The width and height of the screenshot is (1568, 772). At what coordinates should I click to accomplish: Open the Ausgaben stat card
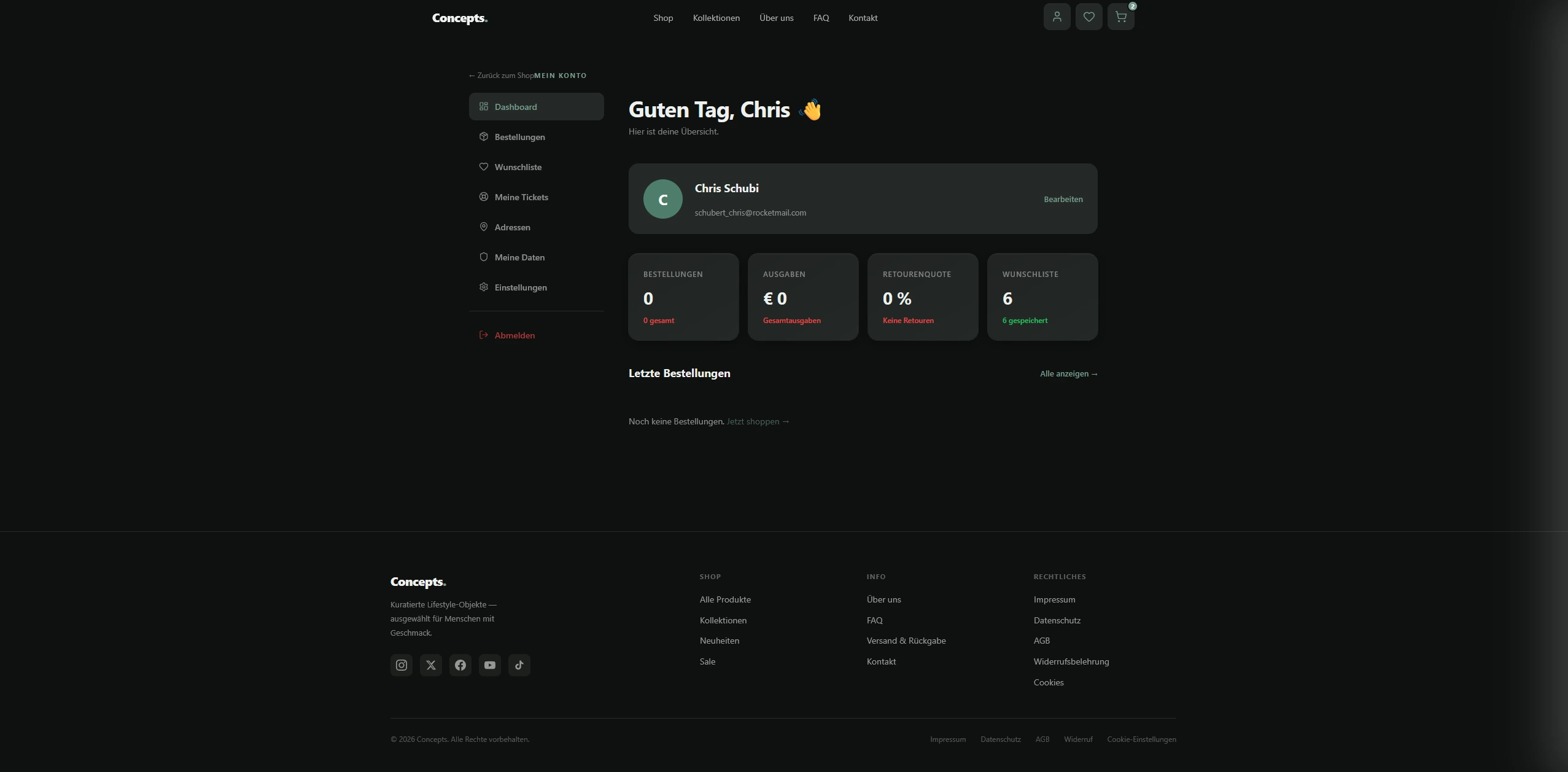click(803, 297)
